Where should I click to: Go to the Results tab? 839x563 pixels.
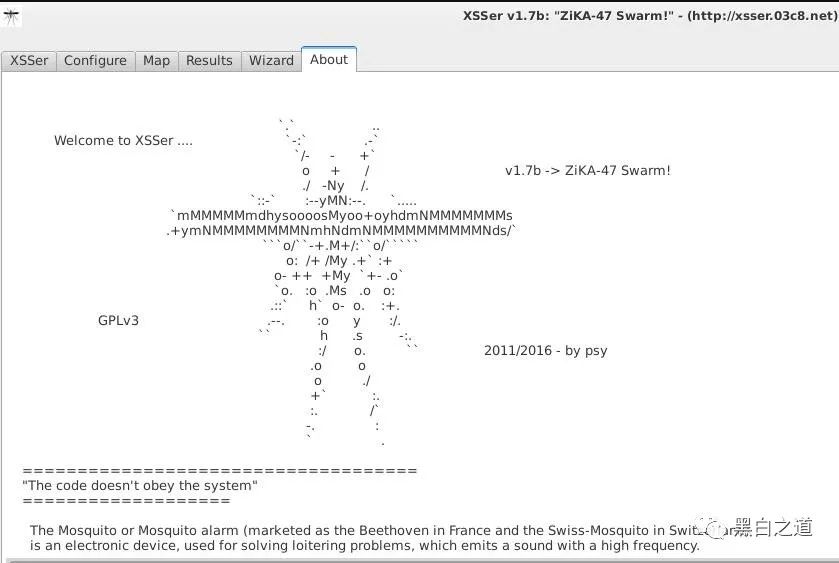[x=209, y=60]
